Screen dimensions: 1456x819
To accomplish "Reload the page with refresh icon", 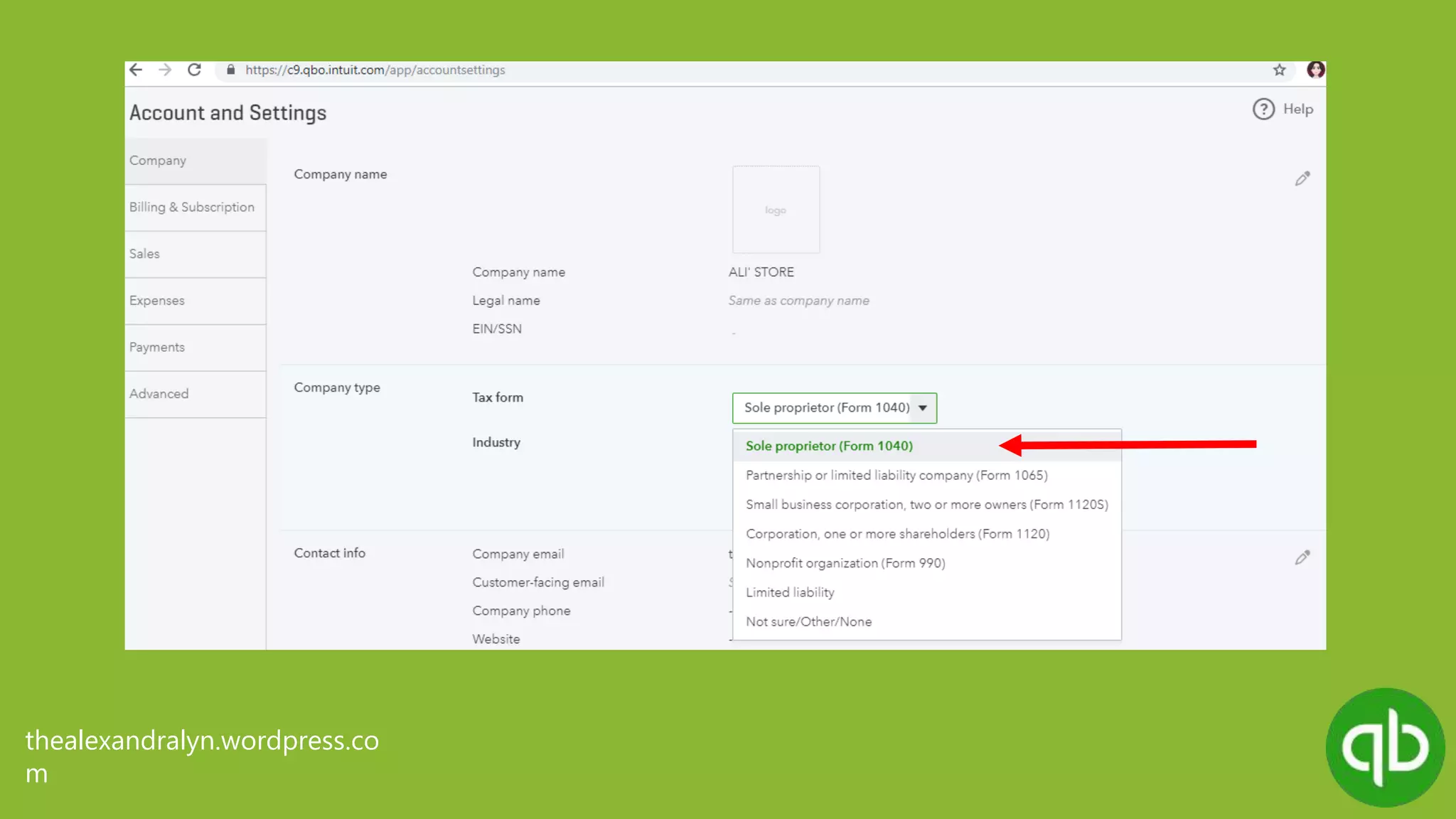I will pos(194,70).
